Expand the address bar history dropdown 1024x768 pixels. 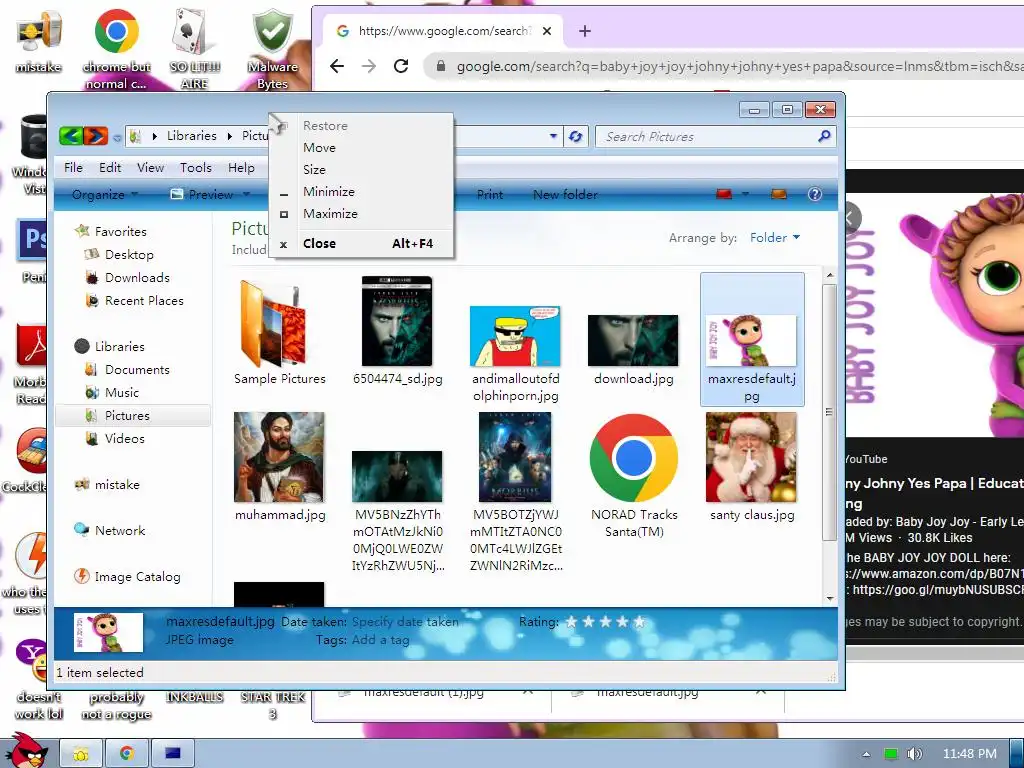553,136
